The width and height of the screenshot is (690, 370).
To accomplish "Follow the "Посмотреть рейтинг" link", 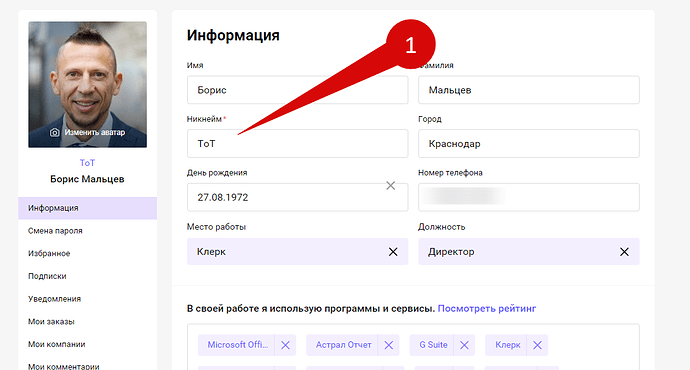I will pyautogui.click(x=487, y=308).
